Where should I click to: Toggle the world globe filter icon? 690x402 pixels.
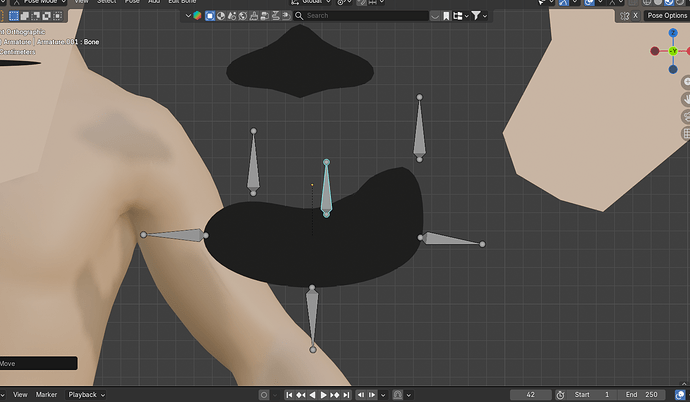pyautogui.click(x=243, y=16)
